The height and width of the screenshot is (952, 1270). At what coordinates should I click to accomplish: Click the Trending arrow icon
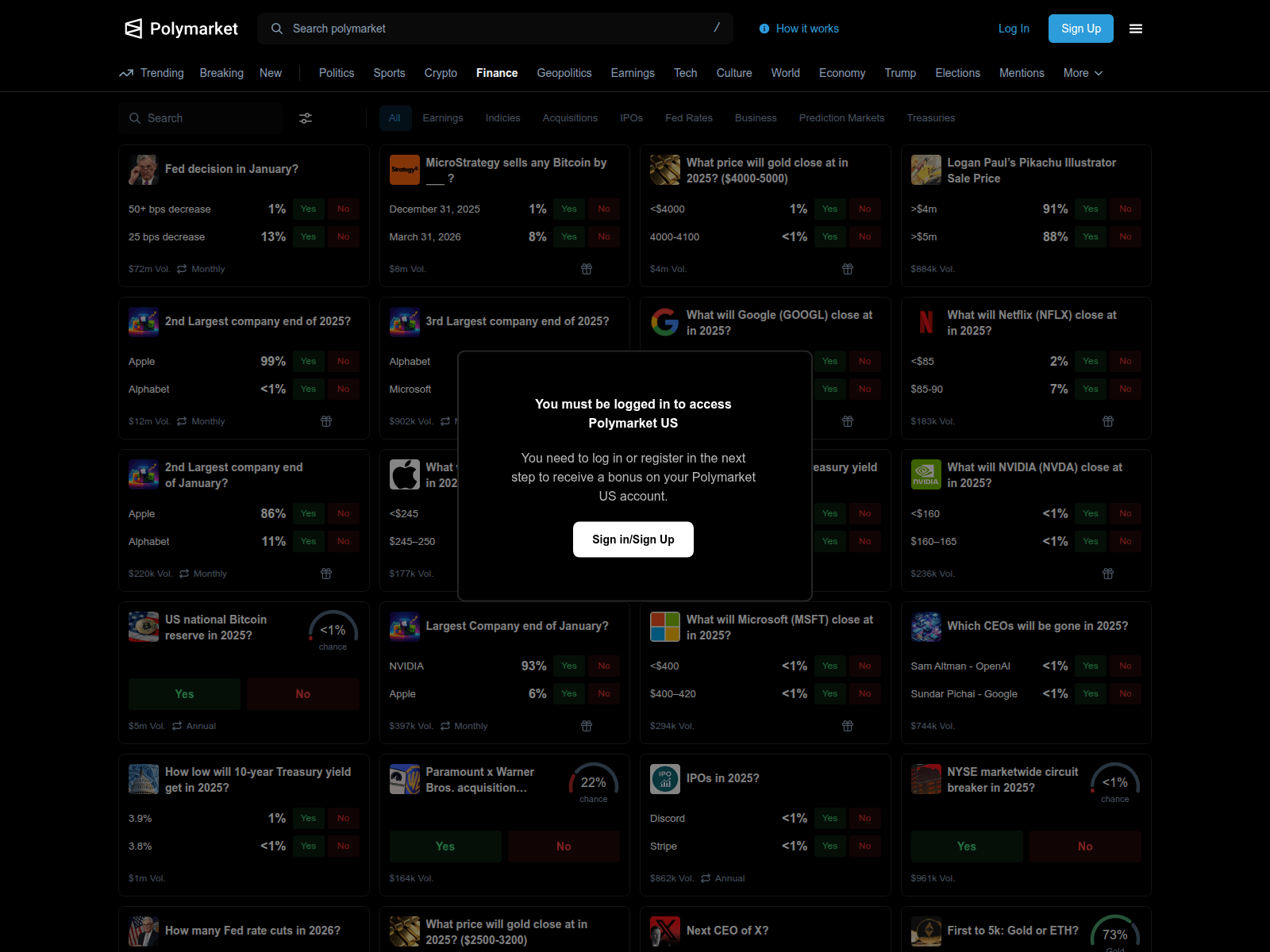[126, 73]
